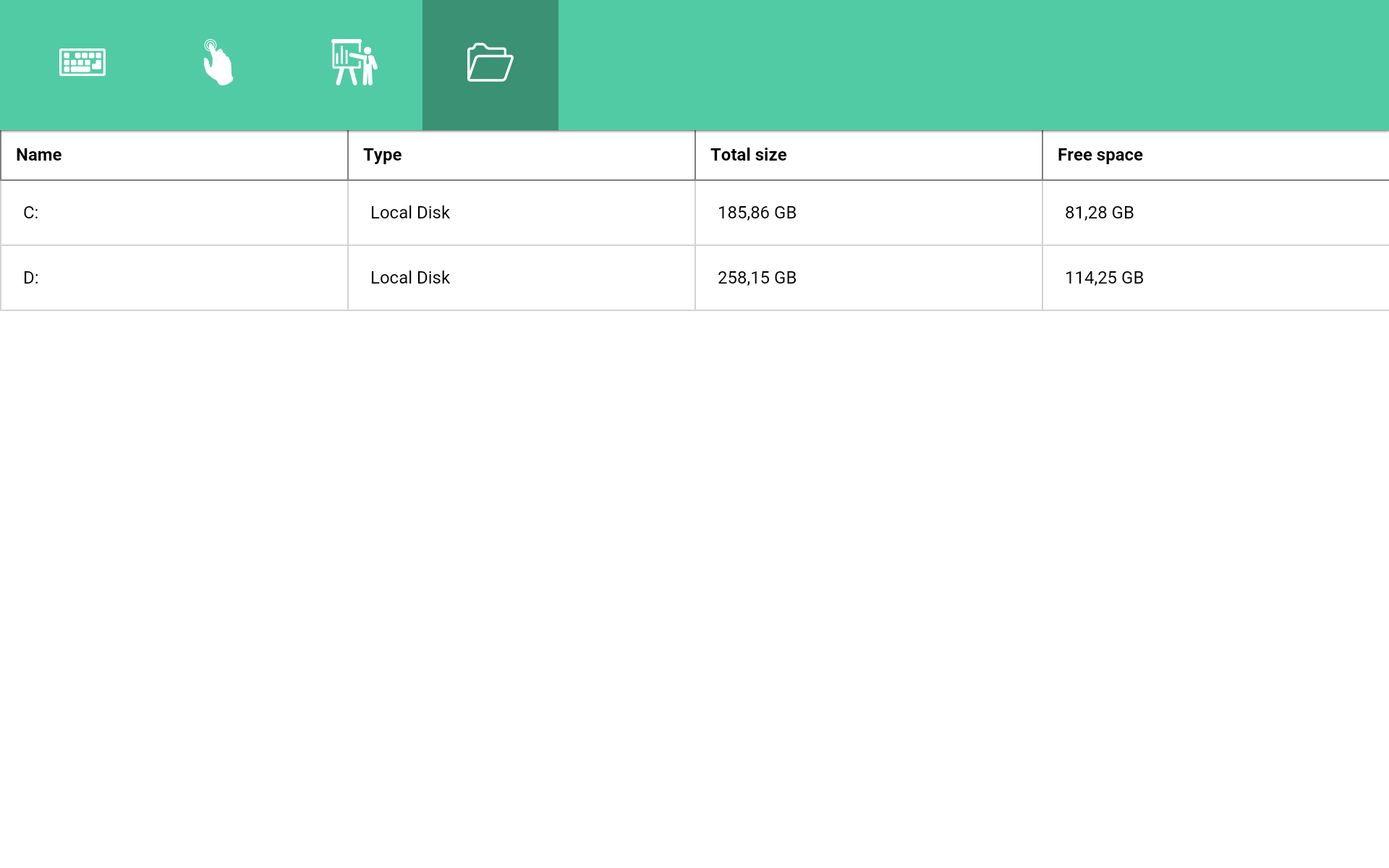Click the Free space column header
The image size is (1389, 868).
click(x=1100, y=155)
